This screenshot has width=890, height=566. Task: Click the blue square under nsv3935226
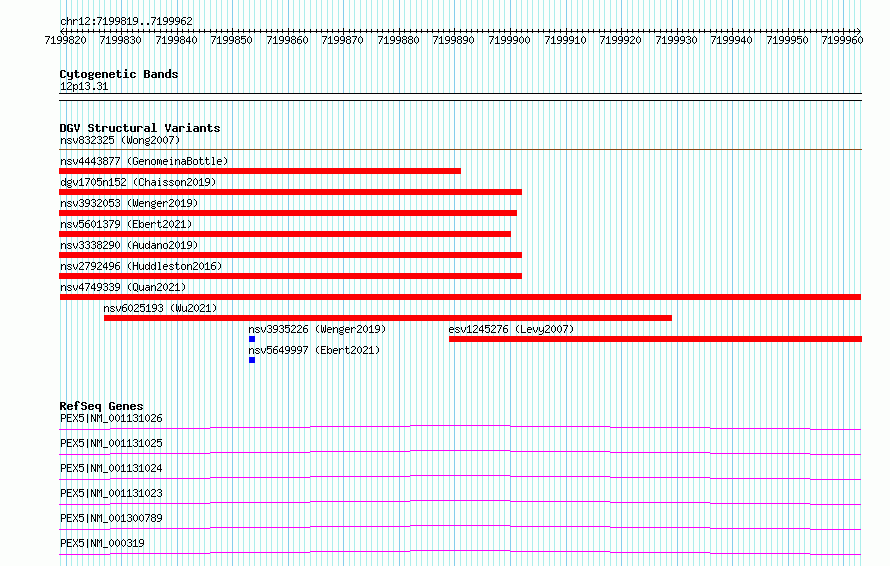tap(252, 339)
